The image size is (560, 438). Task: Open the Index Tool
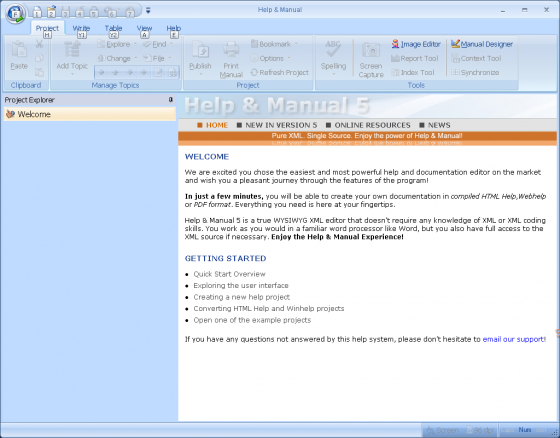point(413,73)
